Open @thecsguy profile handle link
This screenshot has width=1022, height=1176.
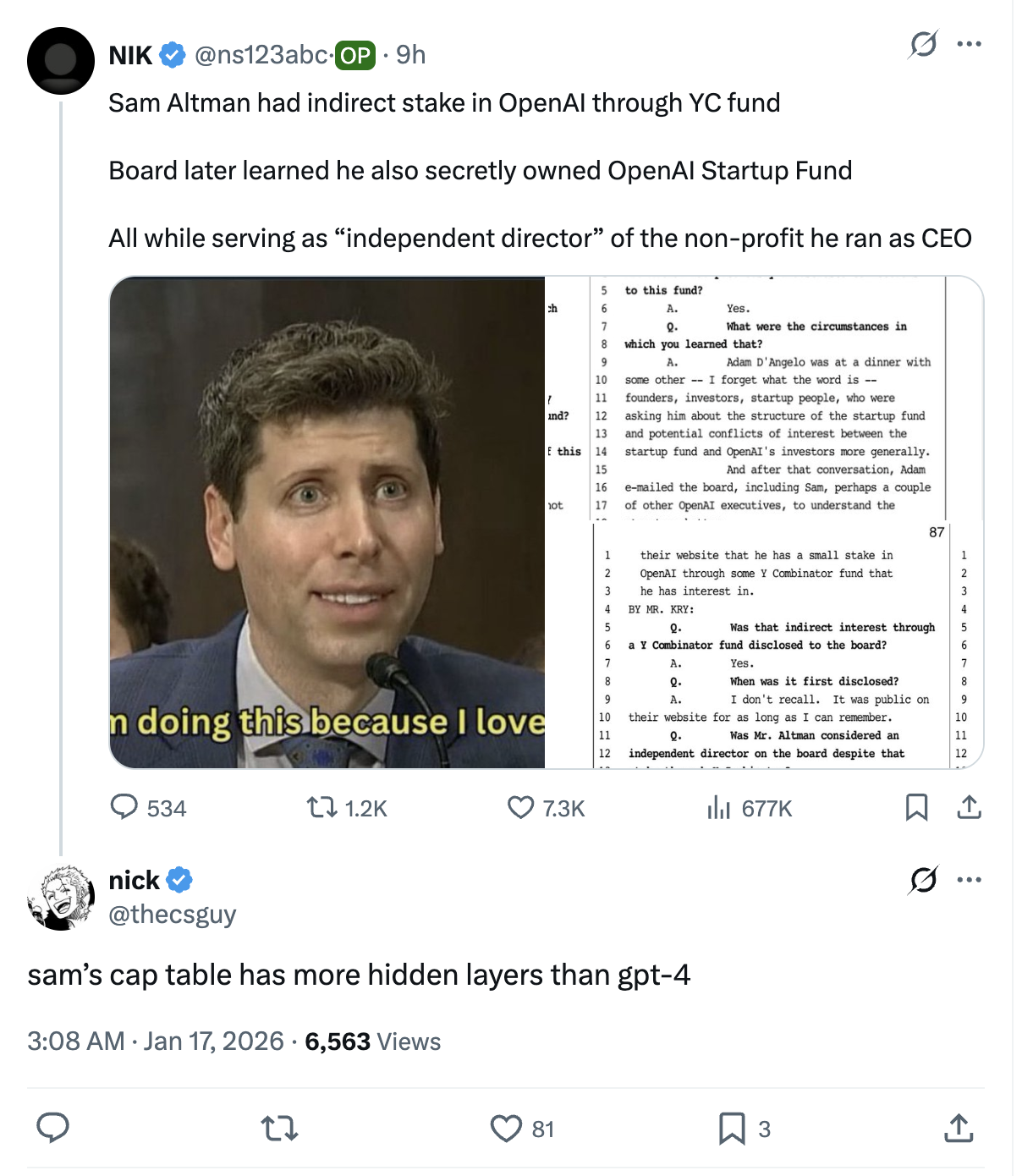(x=173, y=915)
